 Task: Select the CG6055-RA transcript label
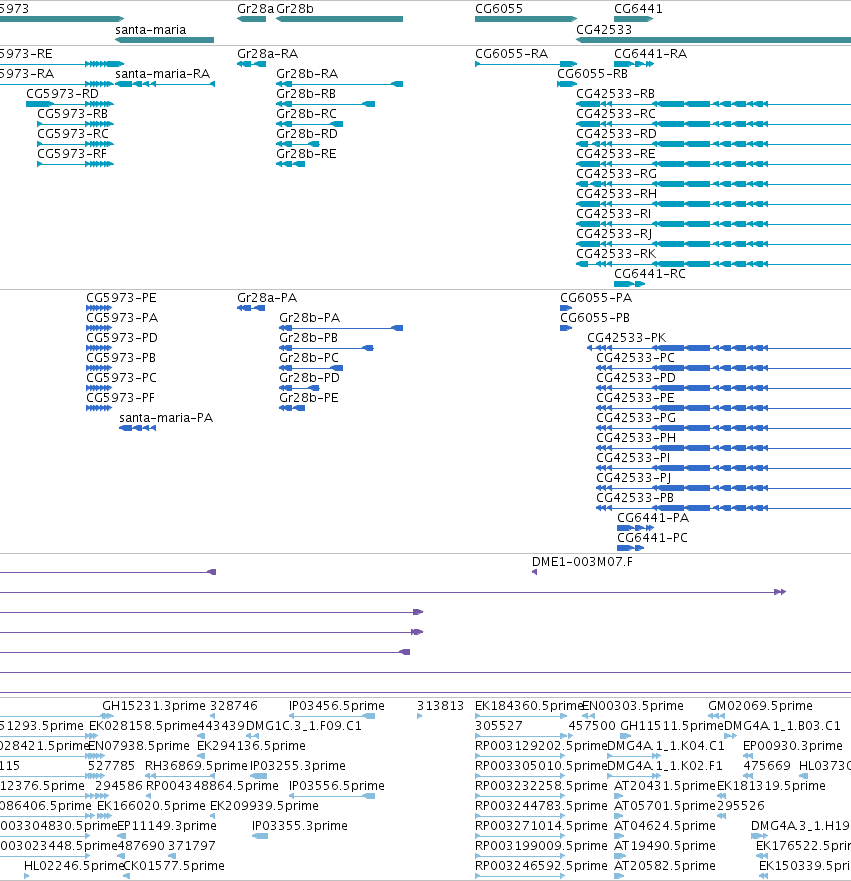coord(511,54)
